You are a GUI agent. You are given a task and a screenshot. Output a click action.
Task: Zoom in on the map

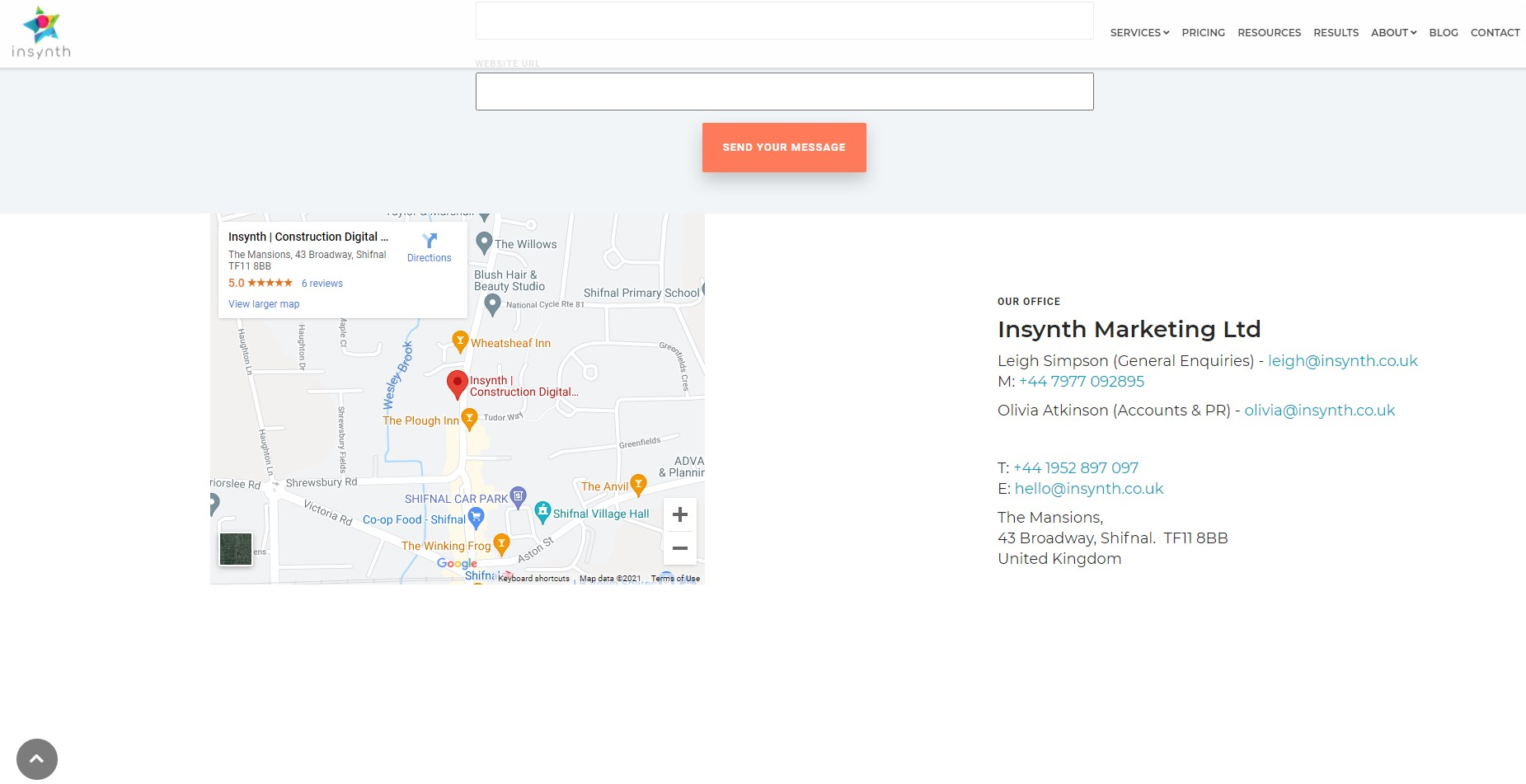[x=680, y=514]
